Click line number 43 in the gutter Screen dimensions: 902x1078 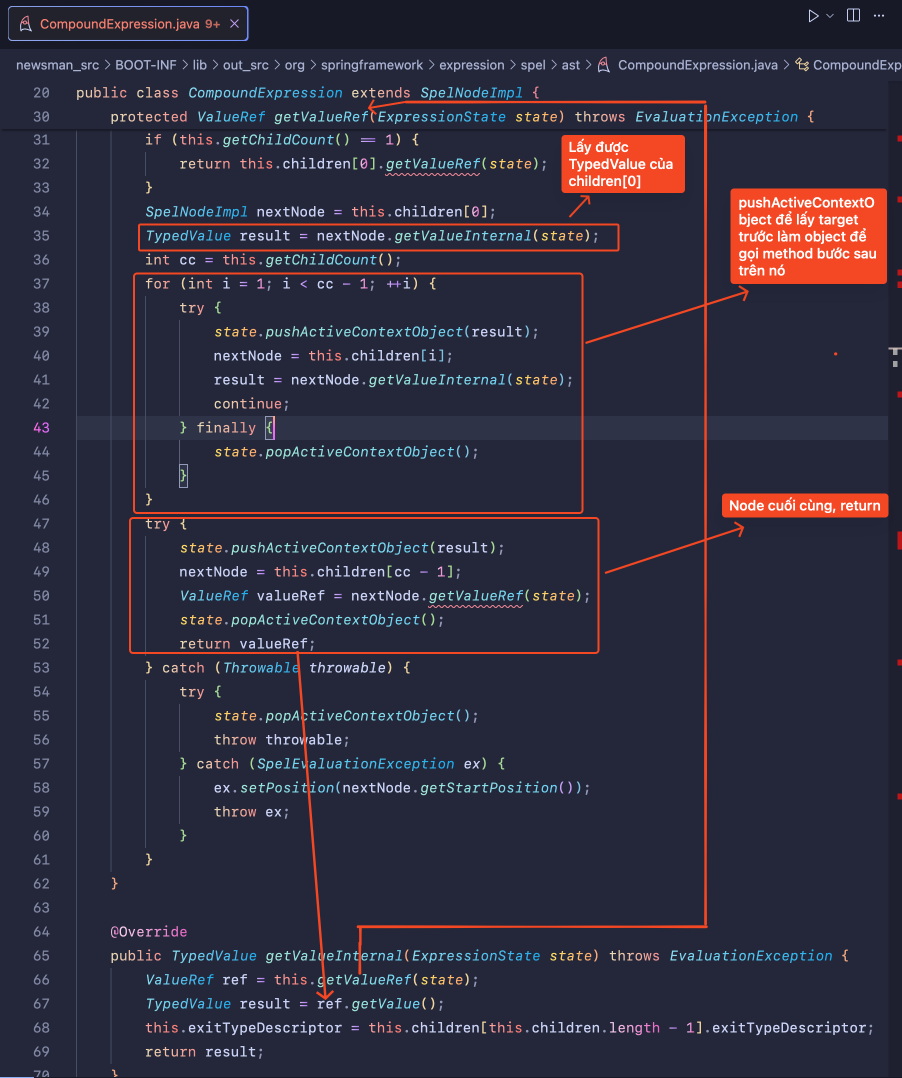pyautogui.click(x=41, y=428)
